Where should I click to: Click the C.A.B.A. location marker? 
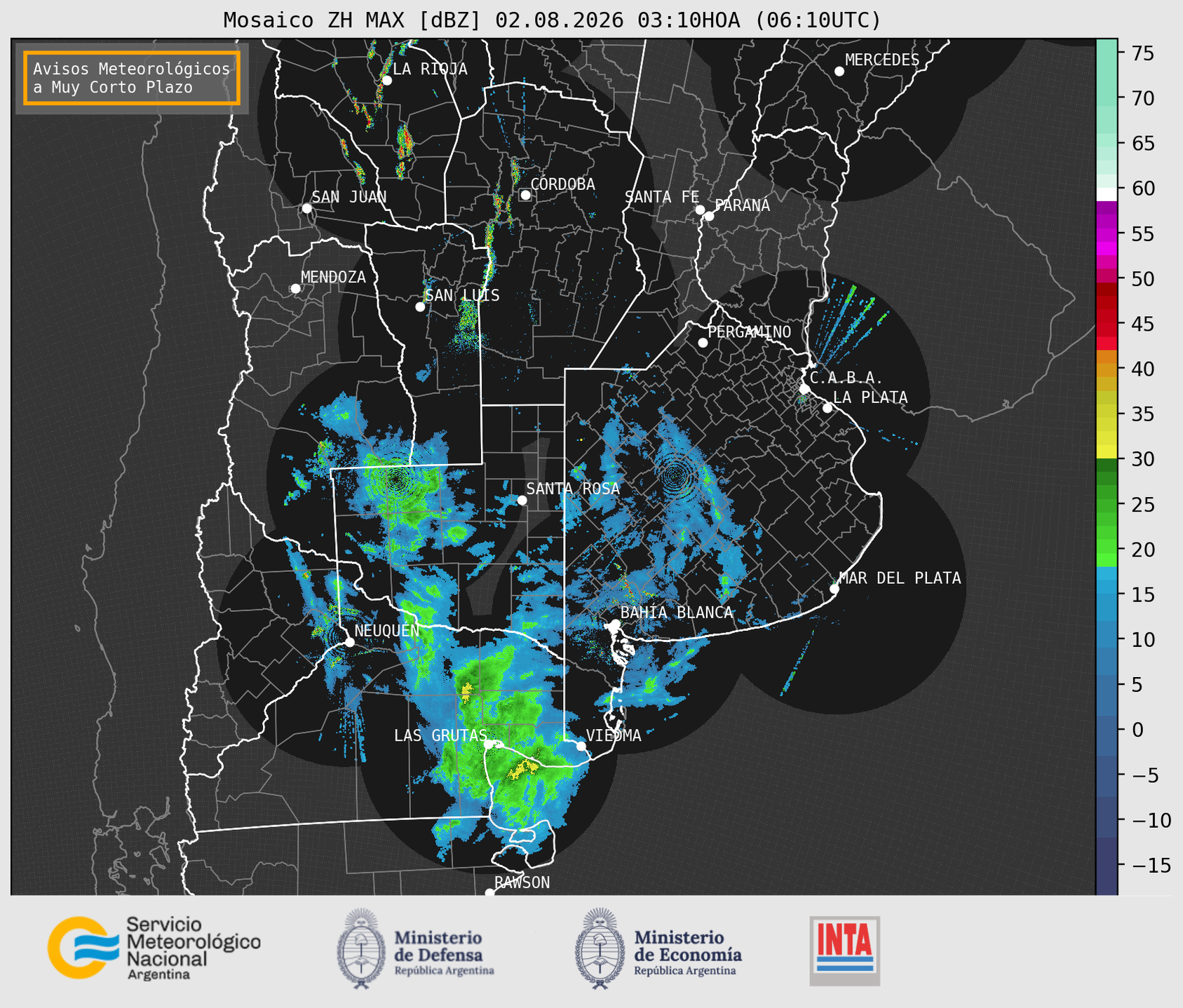(x=804, y=389)
